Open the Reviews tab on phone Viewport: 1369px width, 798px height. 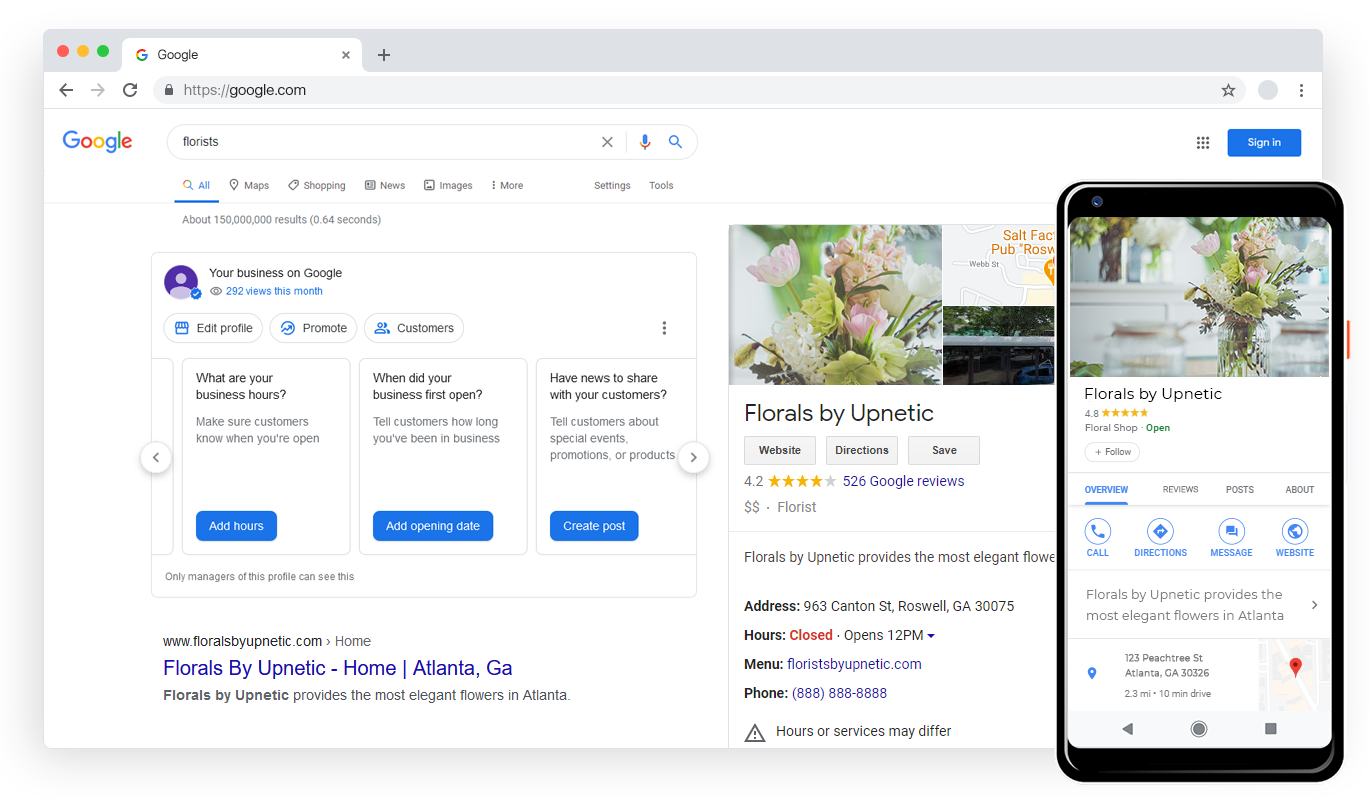[x=1180, y=490]
